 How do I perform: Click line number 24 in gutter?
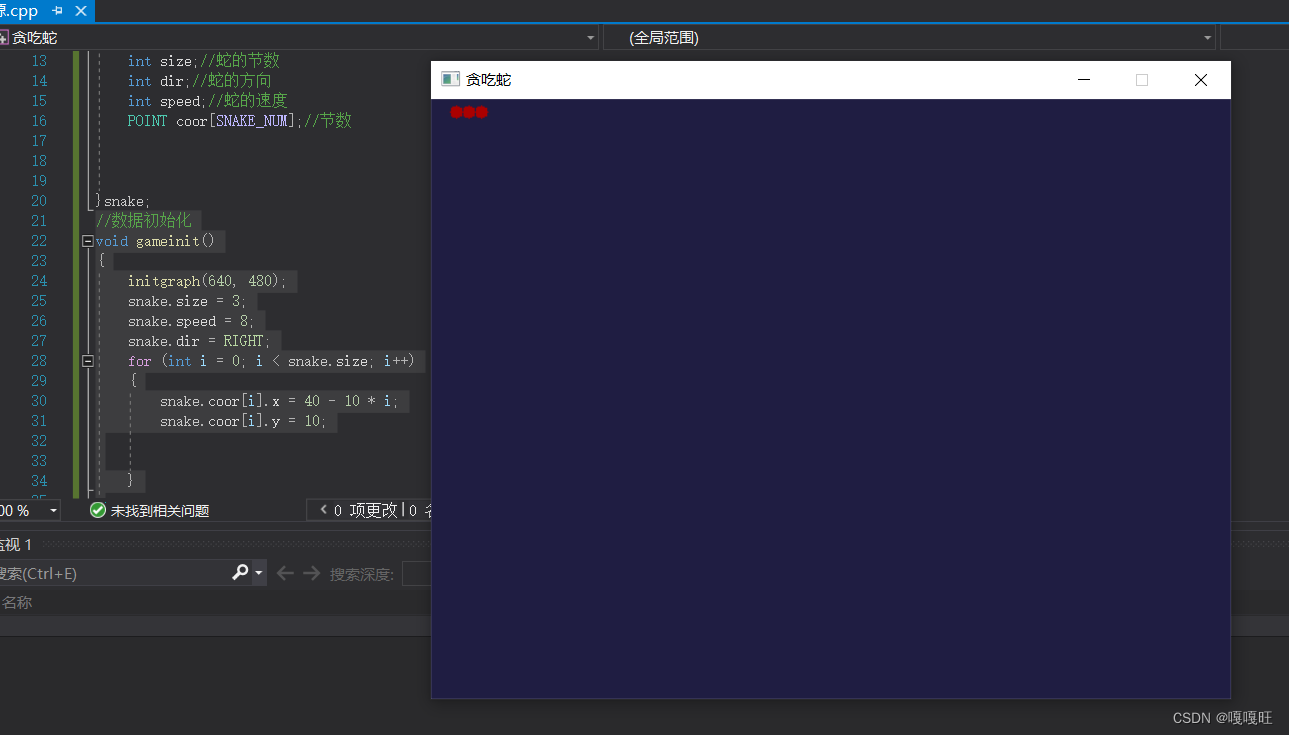(x=39, y=281)
